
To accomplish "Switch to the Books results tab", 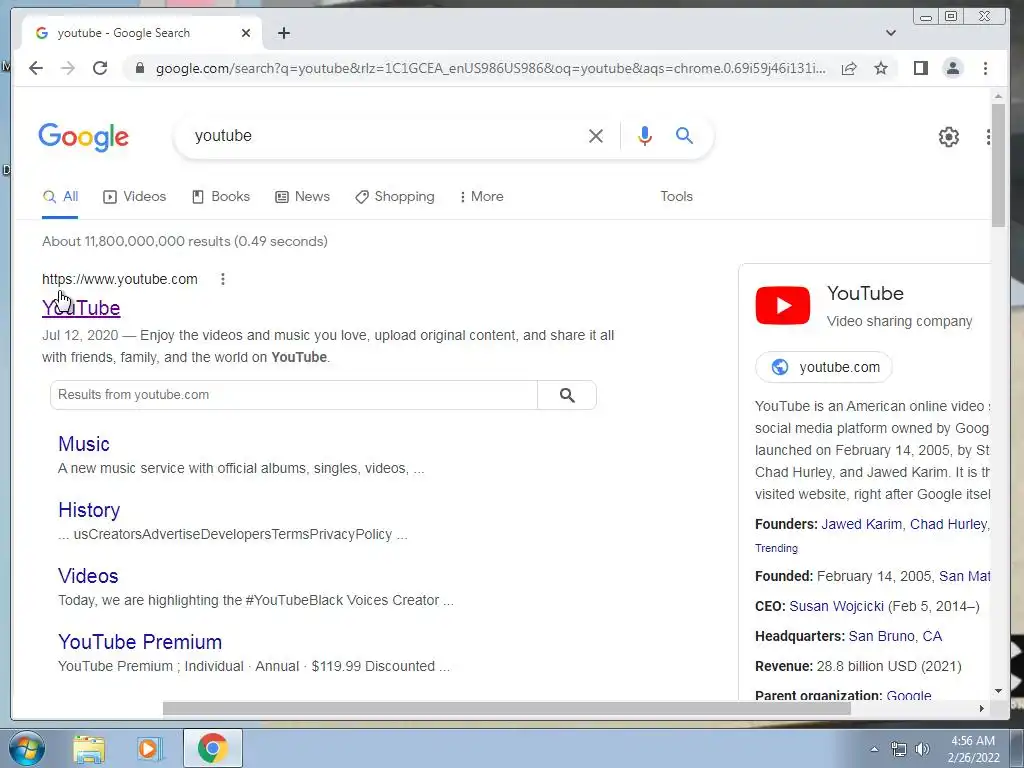I will pos(221,197).
